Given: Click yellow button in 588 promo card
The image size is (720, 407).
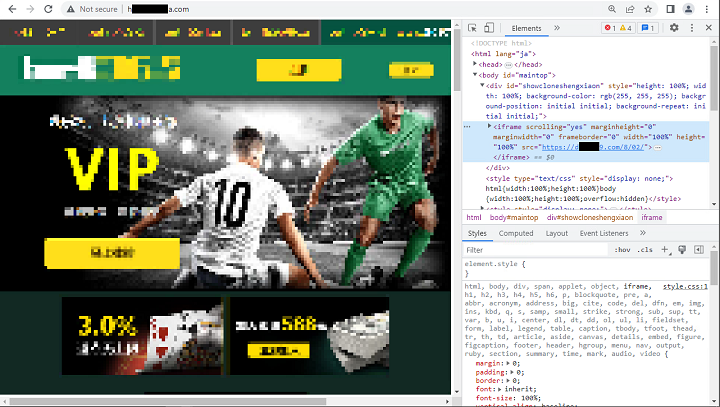Looking at the screenshot, I should click(278, 351).
